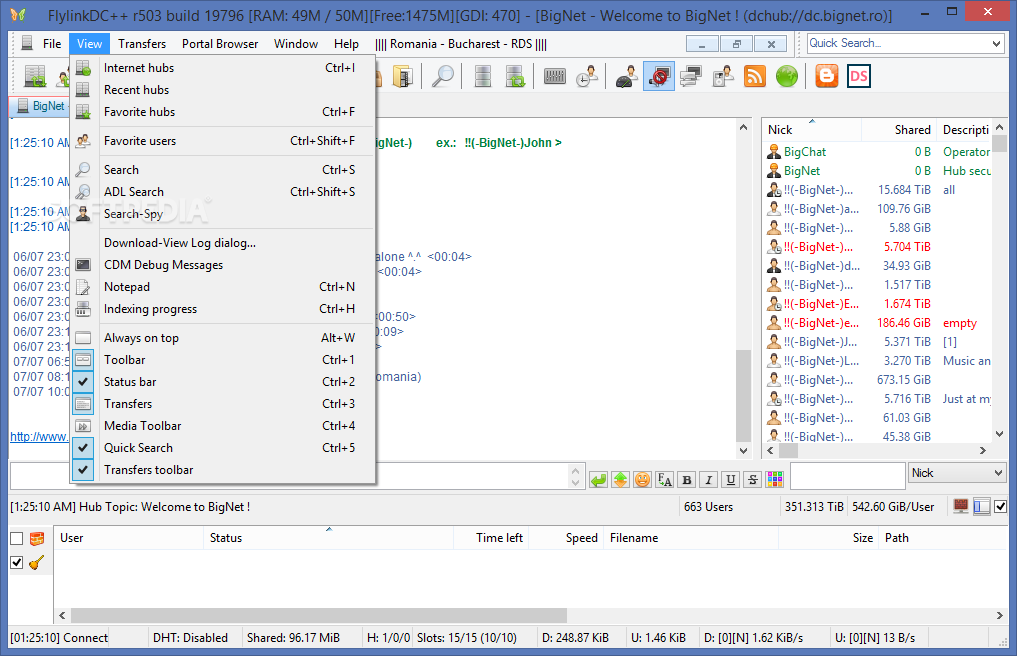Toggle the Media Toolbar option
This screenshot has height=656, width=1017.
(x=223, y=426)
